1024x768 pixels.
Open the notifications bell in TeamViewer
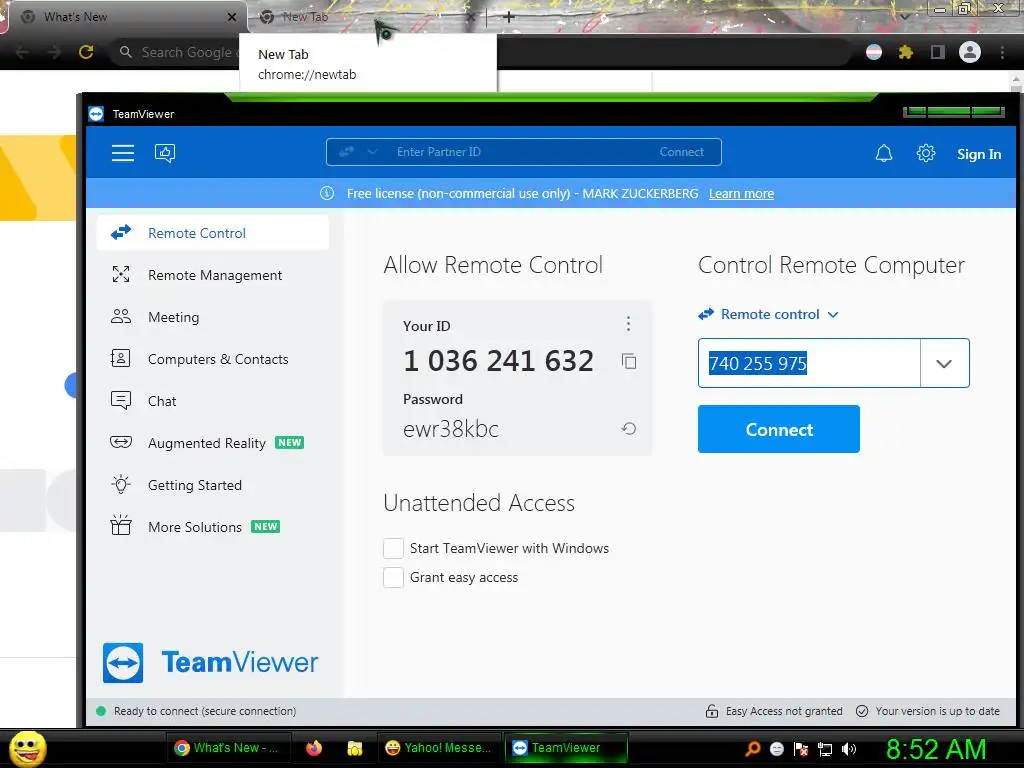[884, 153]
